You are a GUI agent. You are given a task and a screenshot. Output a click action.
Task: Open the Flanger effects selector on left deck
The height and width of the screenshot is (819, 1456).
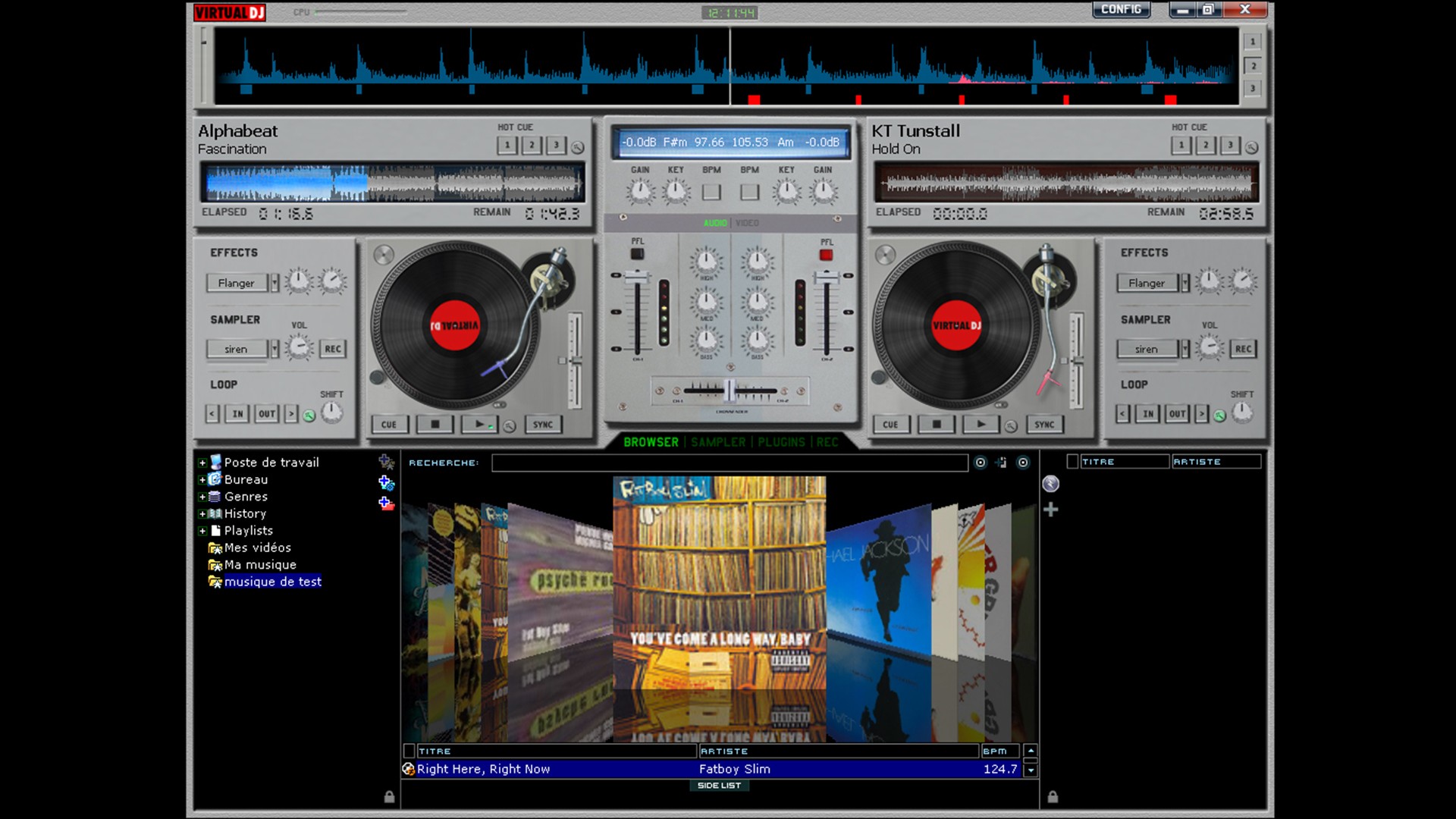238,283
